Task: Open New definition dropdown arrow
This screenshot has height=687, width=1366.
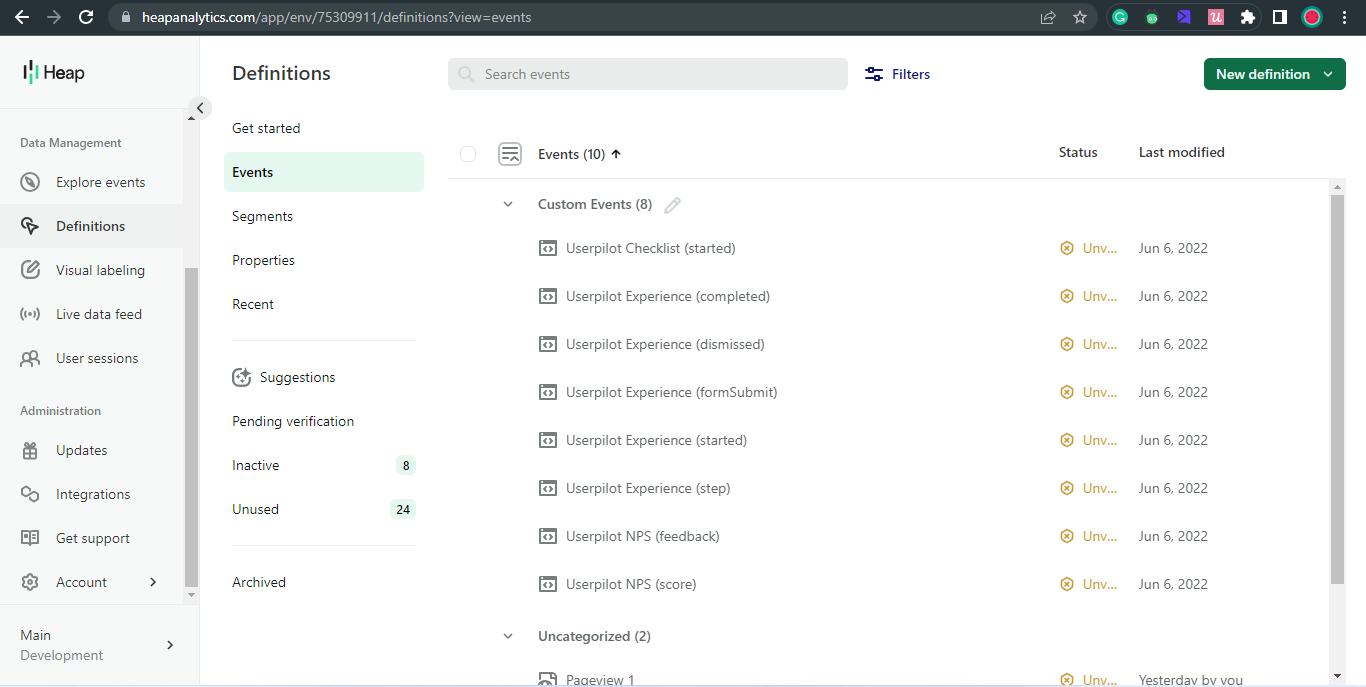Action: 1328,74
